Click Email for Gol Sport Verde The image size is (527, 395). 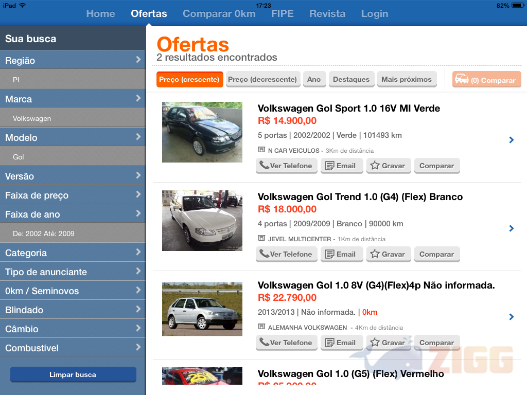click(342, 166)
